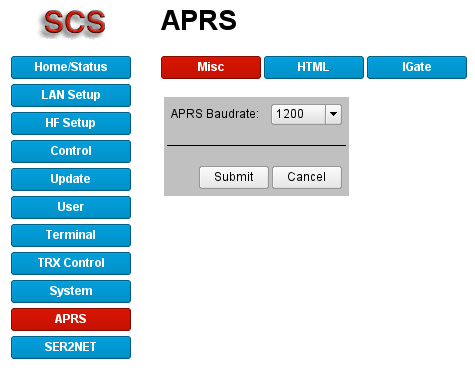Click the SCS logo
This screenshot has width=475, height=370.
tap(74, 23)
